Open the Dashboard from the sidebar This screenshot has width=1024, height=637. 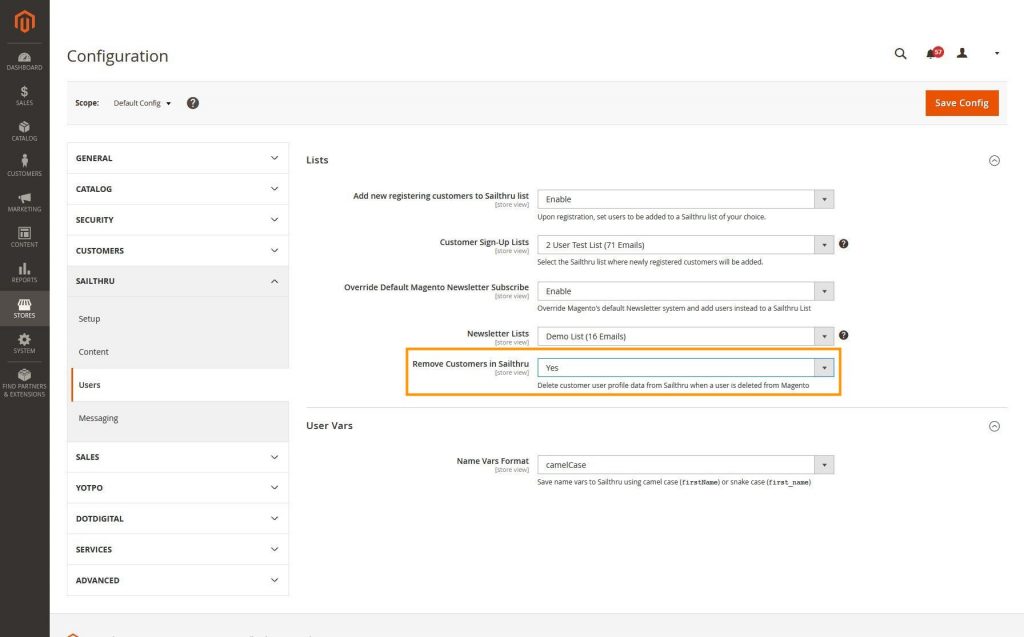[24, 60]
